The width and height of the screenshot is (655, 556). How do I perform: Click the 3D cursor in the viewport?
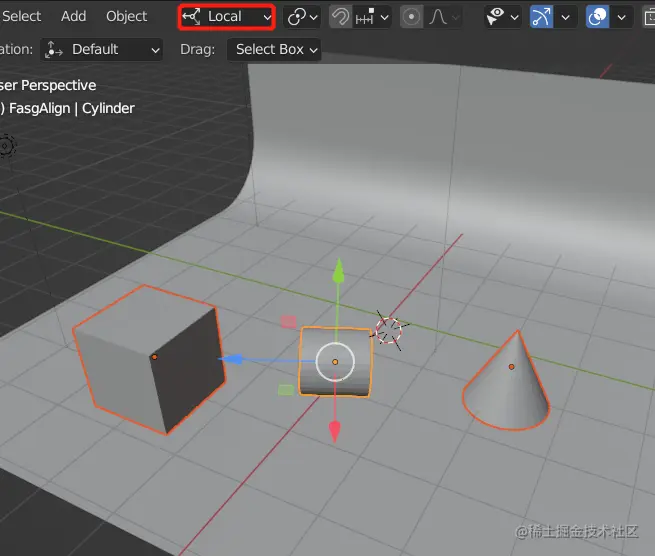[x=389, y=330]
